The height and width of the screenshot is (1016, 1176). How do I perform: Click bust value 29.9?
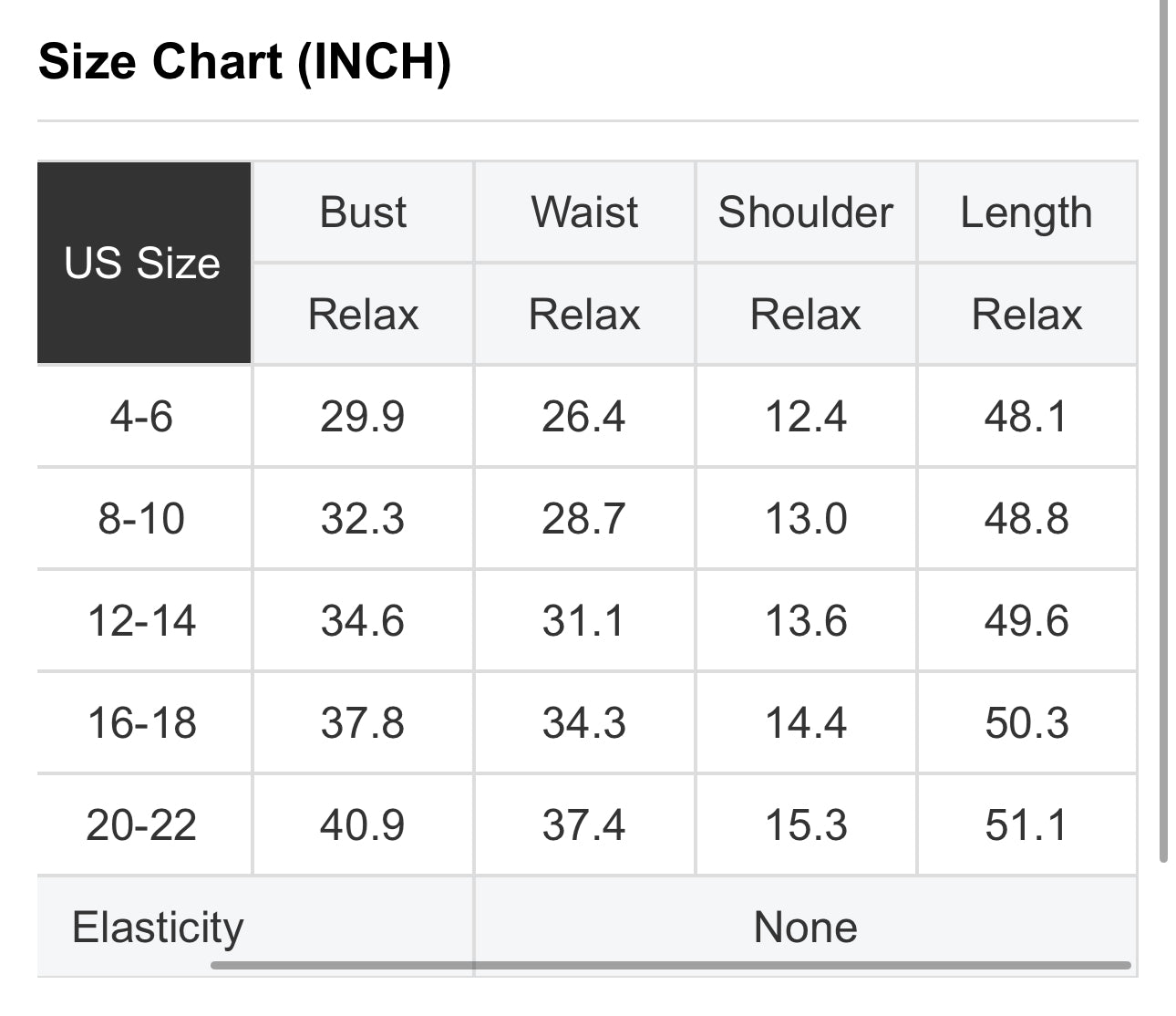click(x=363, y=417)
